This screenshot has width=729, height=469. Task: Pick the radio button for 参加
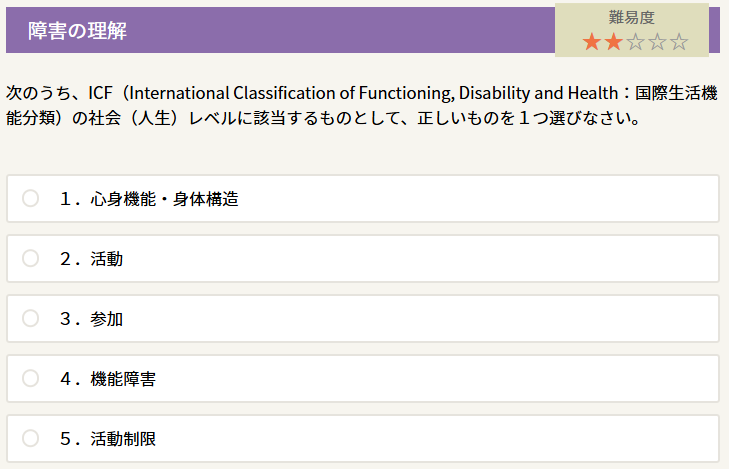point(31,318)
